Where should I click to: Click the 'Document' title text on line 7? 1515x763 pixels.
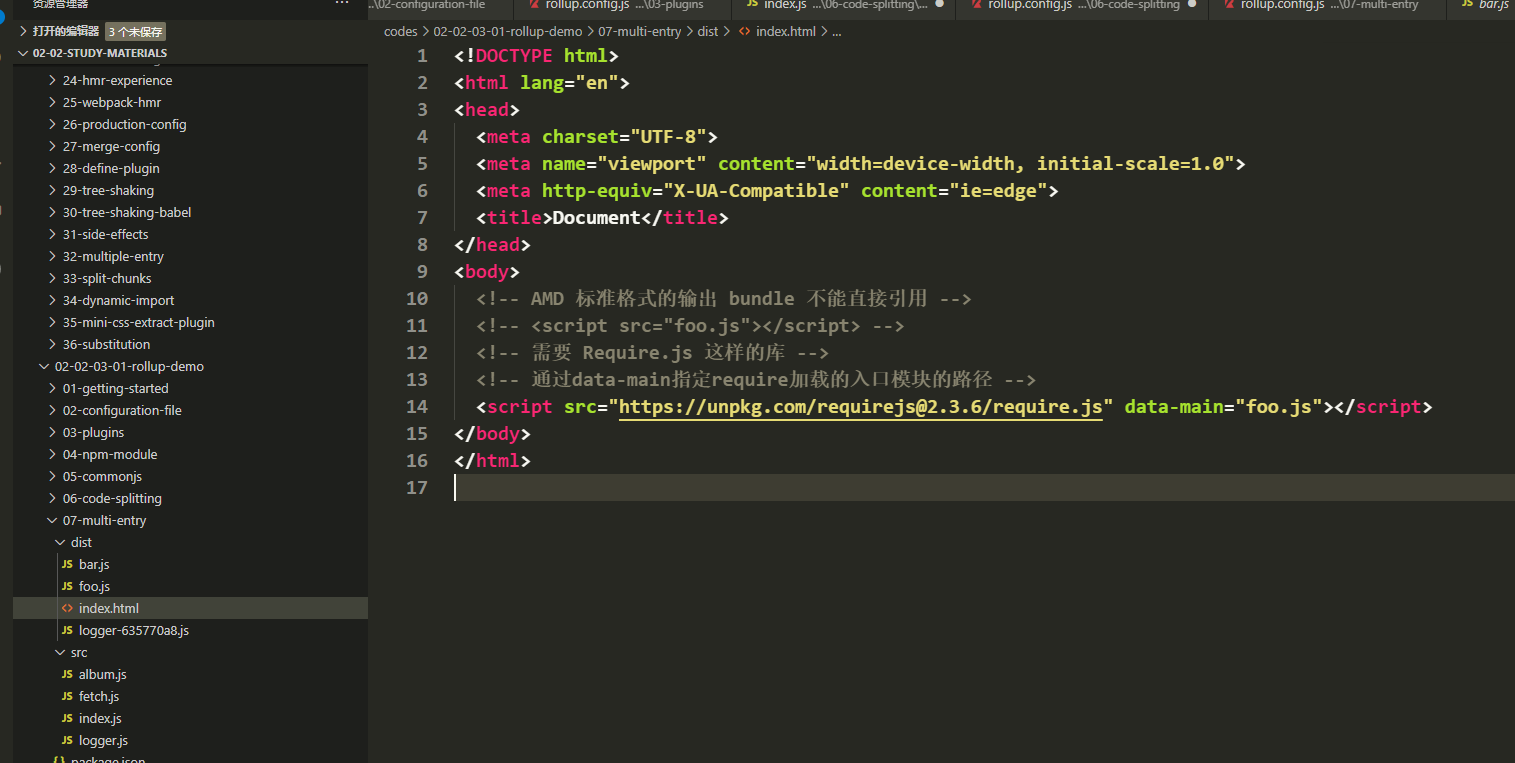tap(596, 218)
